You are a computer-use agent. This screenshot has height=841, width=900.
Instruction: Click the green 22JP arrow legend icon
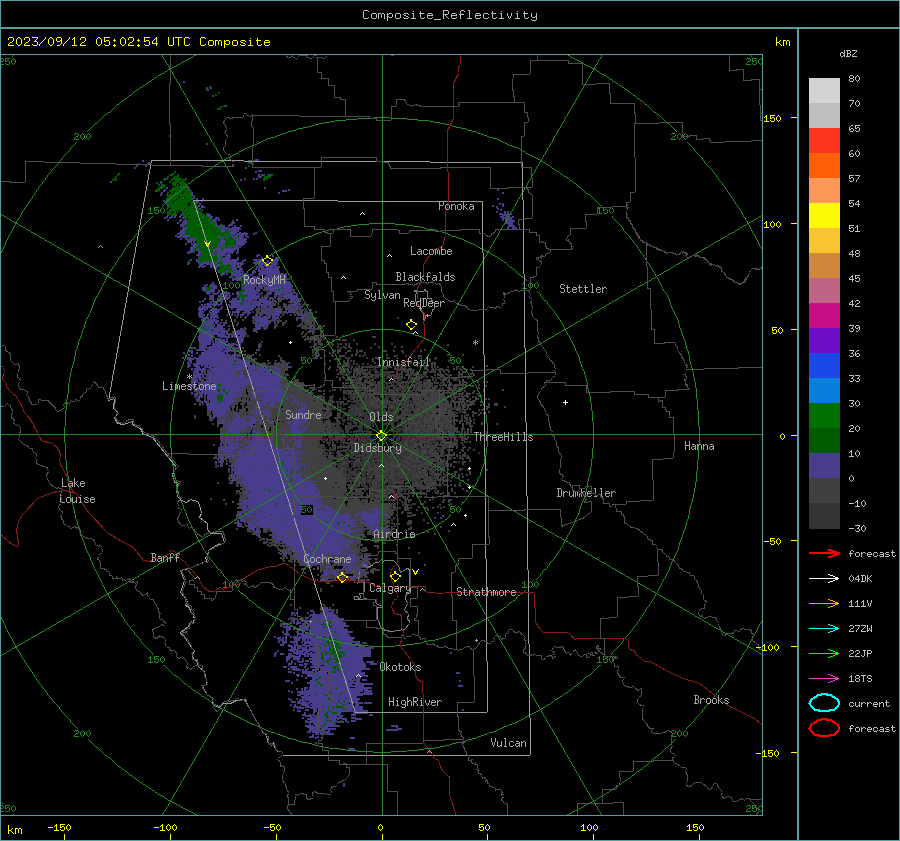824,653
